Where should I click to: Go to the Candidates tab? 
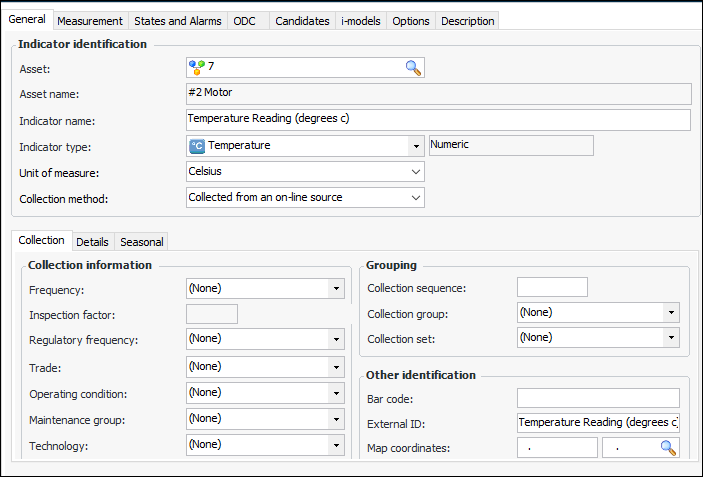click(x=302, y=21)
